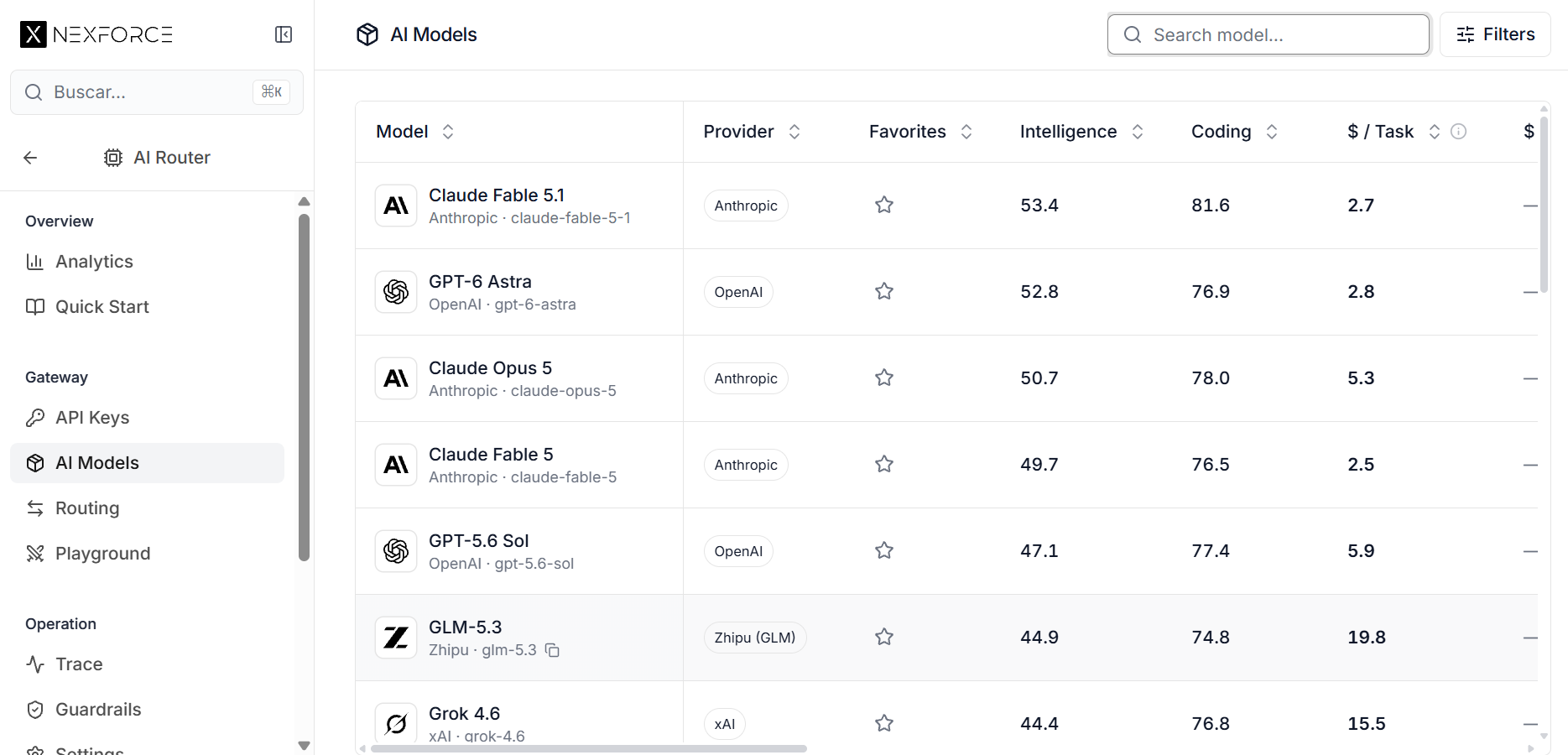Viewport: 1568px width, 755px height.
Task: Click Anthropic provider tag in Claude Opus 5 row
Action: pos(746,378)
